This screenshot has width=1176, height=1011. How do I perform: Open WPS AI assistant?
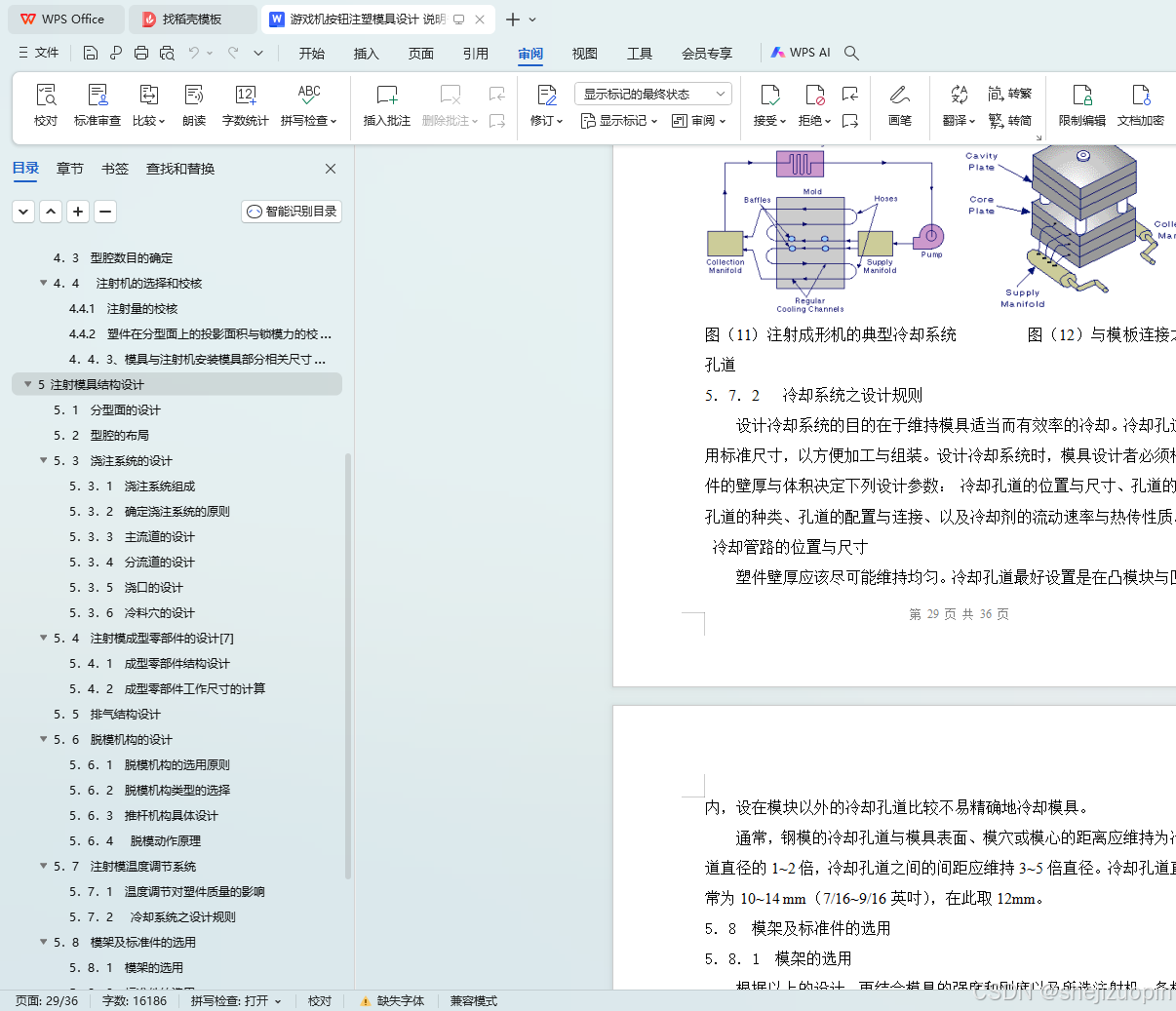pos(801,53)
